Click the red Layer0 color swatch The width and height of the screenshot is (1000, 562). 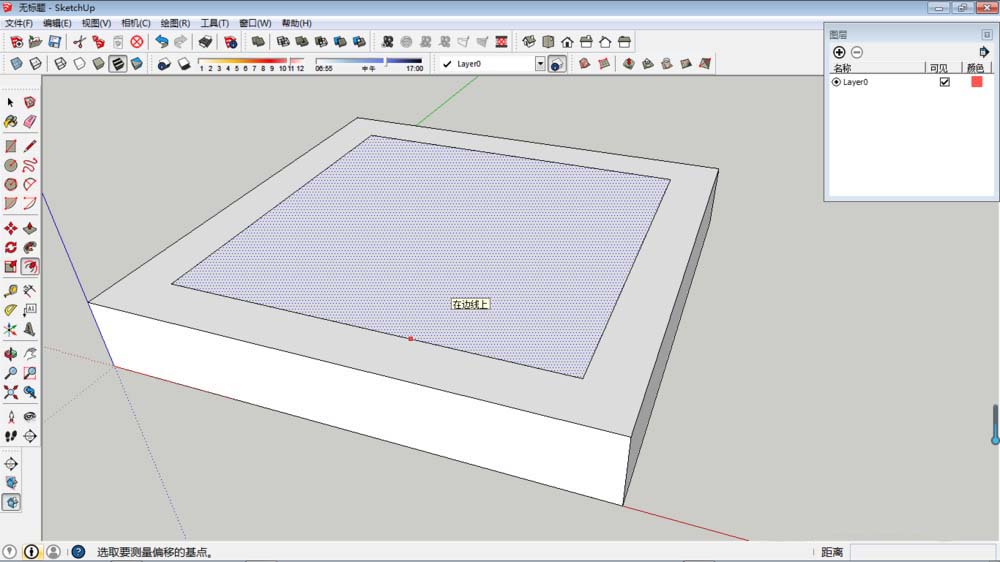(976, 82)
